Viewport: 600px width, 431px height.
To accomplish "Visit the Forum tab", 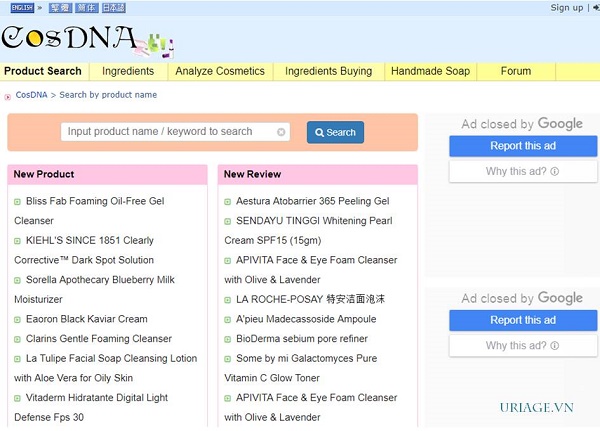I will point(516,71).
